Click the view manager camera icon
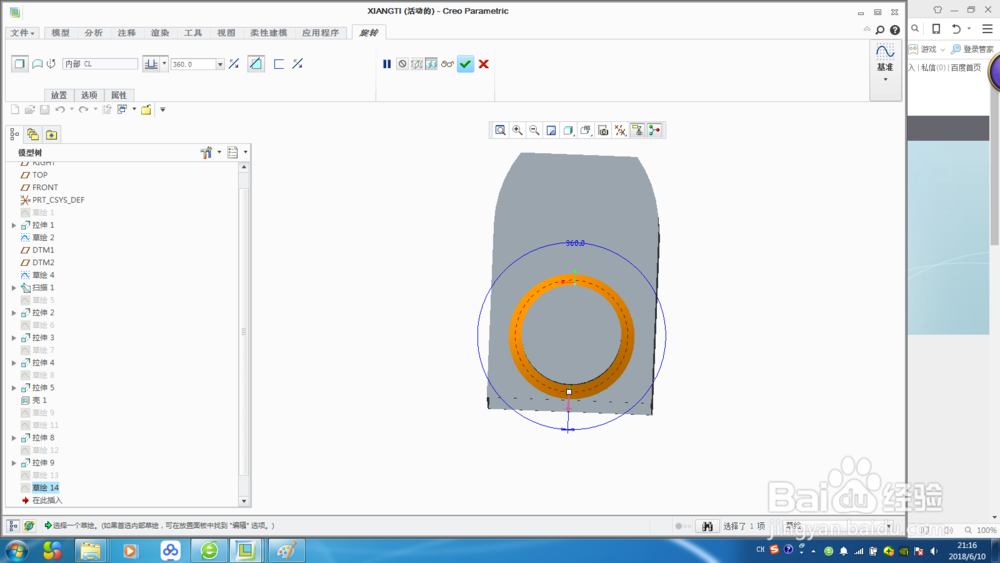This screenshot has height=563, width=1000. [x=603, y=131]
